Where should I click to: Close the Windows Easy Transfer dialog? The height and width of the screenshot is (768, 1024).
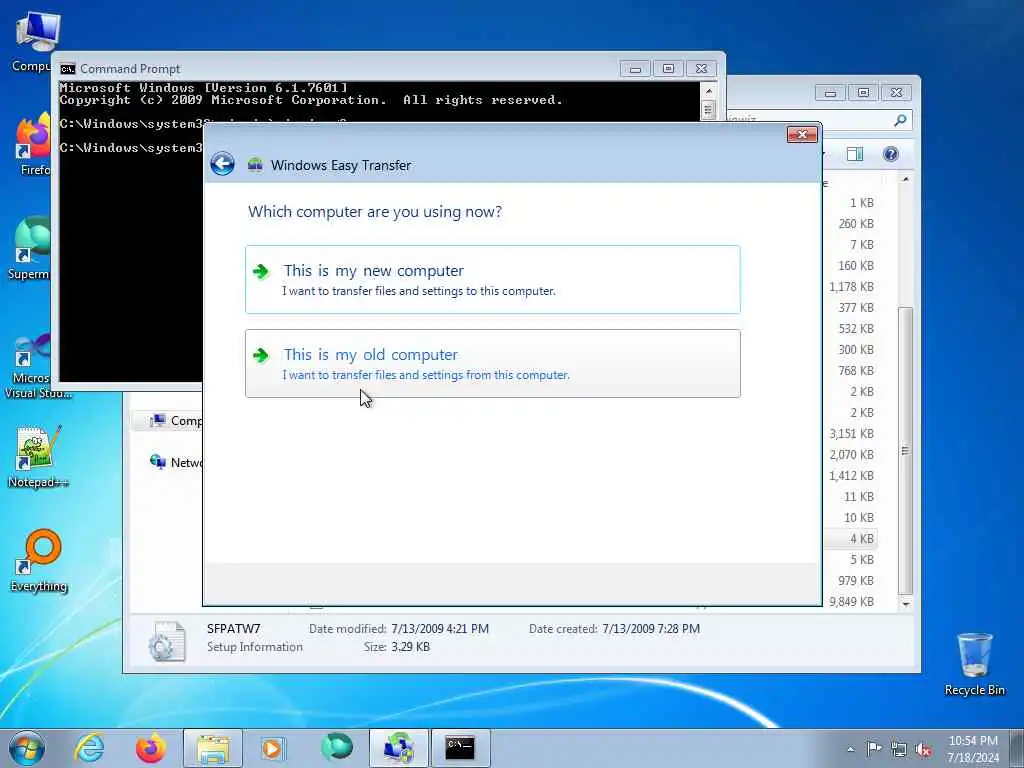[802, 135]
